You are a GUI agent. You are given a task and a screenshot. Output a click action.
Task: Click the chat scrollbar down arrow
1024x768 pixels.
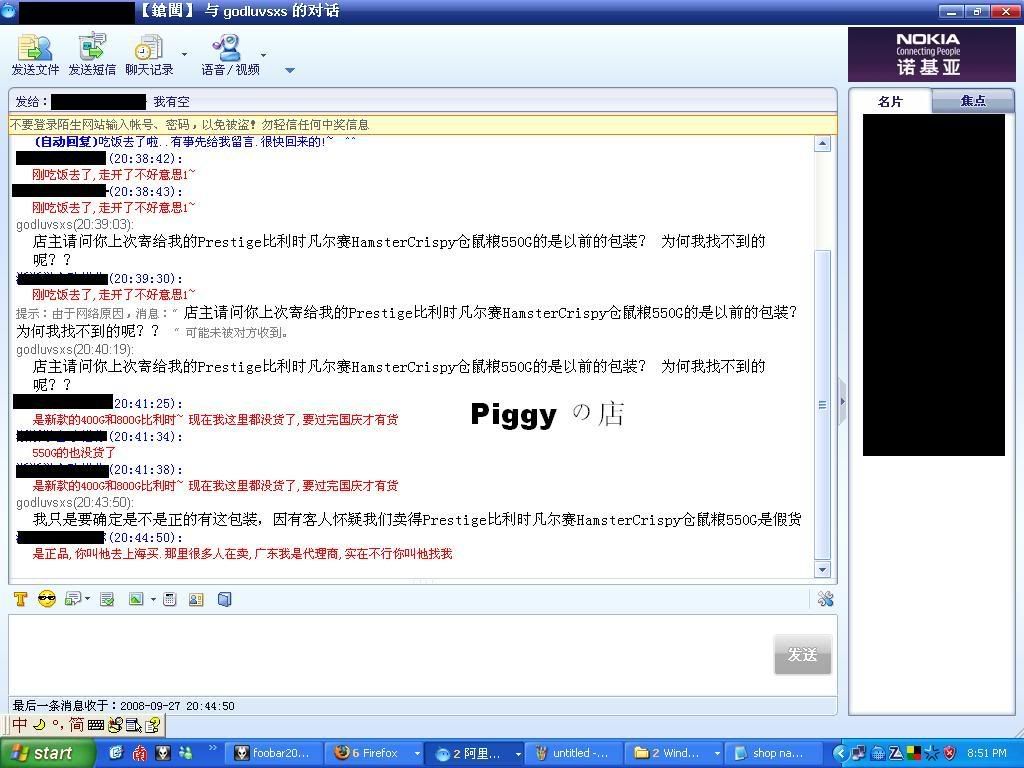823,569
